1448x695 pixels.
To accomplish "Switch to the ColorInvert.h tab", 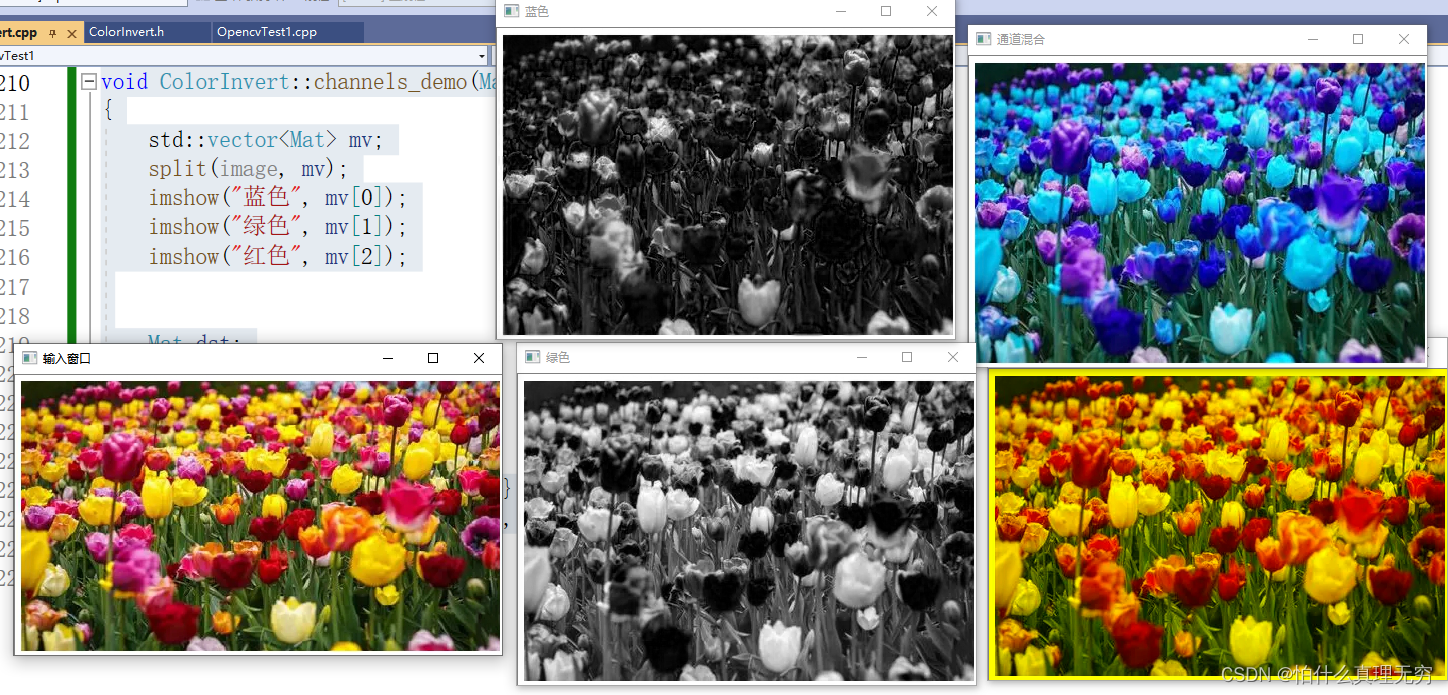I will [x=126, y=32].
